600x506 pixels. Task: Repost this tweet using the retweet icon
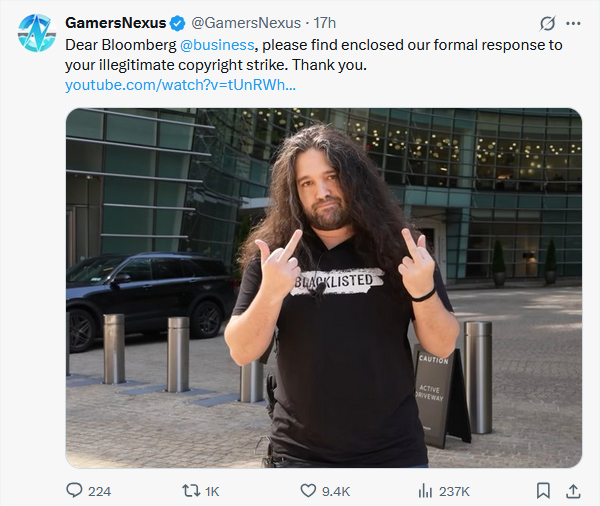(x=191, y=491)
